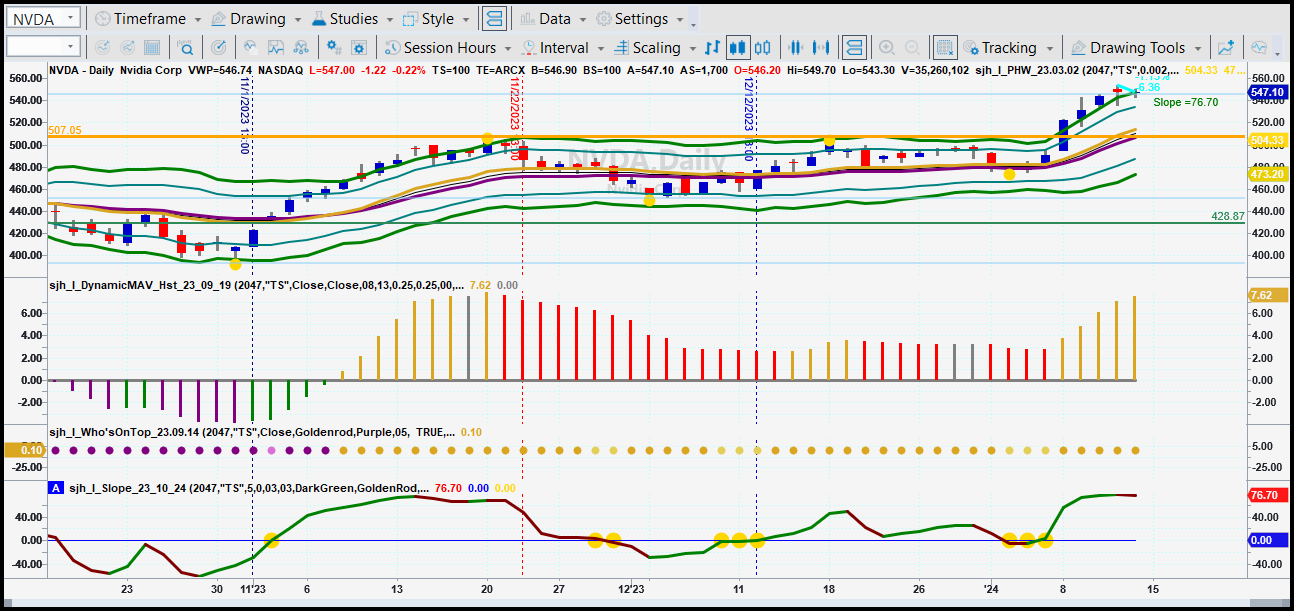The height and width of the screenshot is (611, 1294).
Task: Click the chart-line analysis icon left of the chart window icon
Action: [x=250, y=48]
